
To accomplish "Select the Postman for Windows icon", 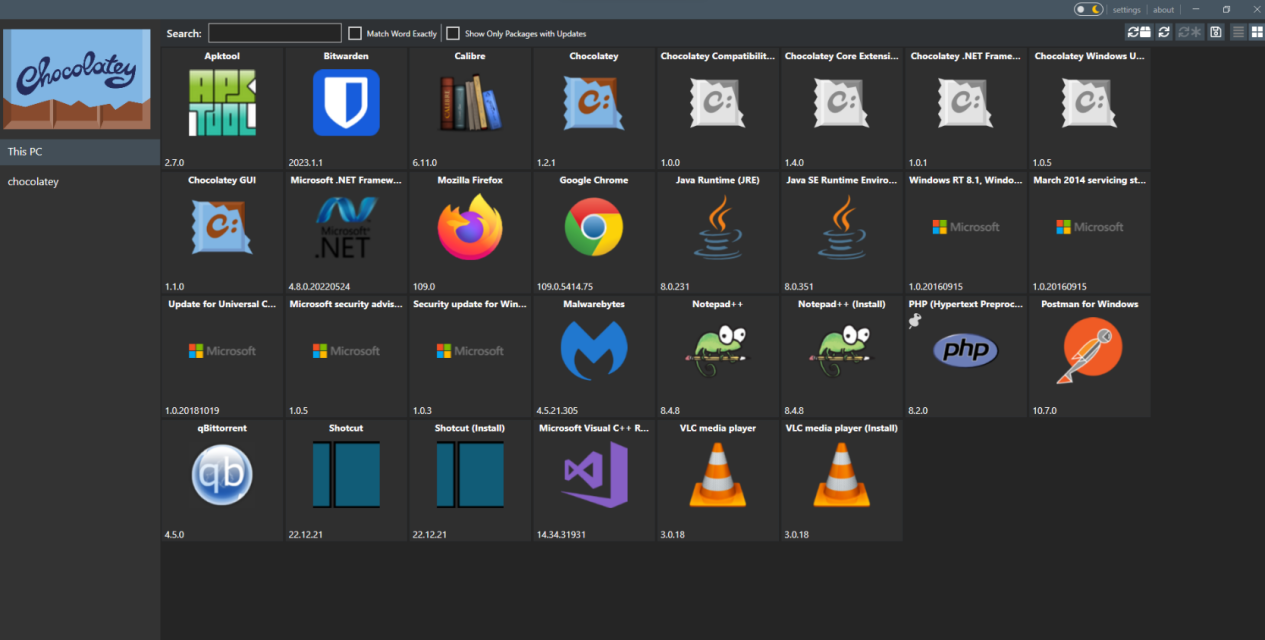I will pos(1090,351).
